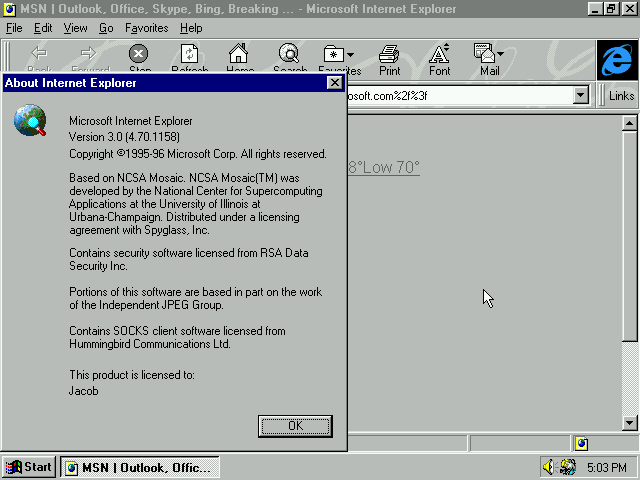Open the Edit menu
The image size is (640, 480).
click(x=43, y=28)
